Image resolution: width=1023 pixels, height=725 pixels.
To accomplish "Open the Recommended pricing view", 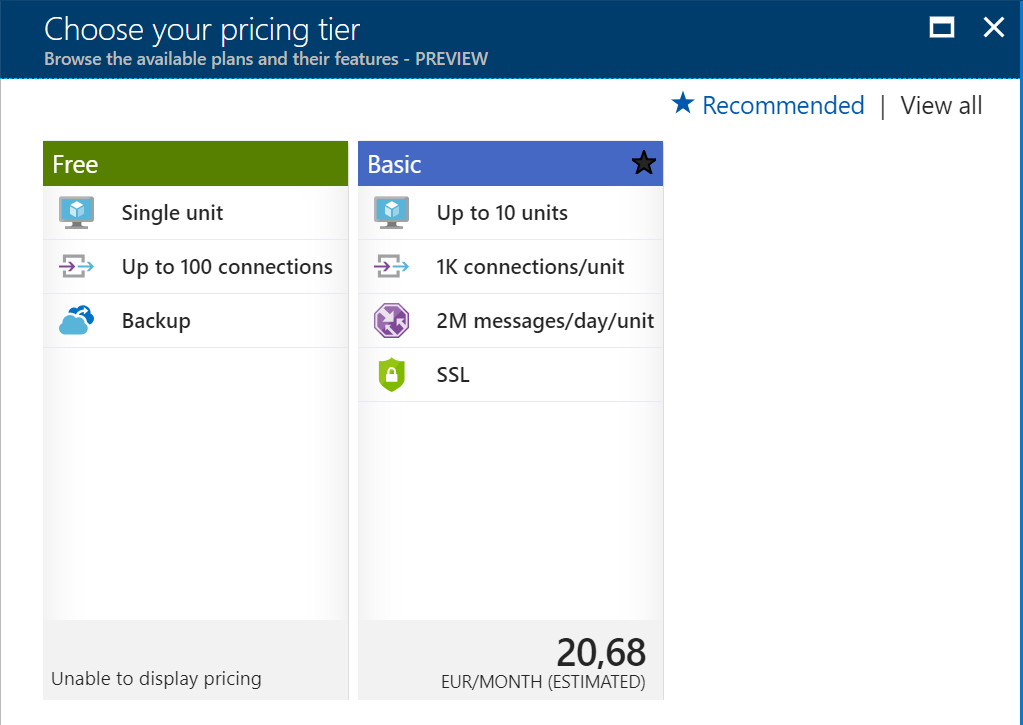I will coord(783,105).
